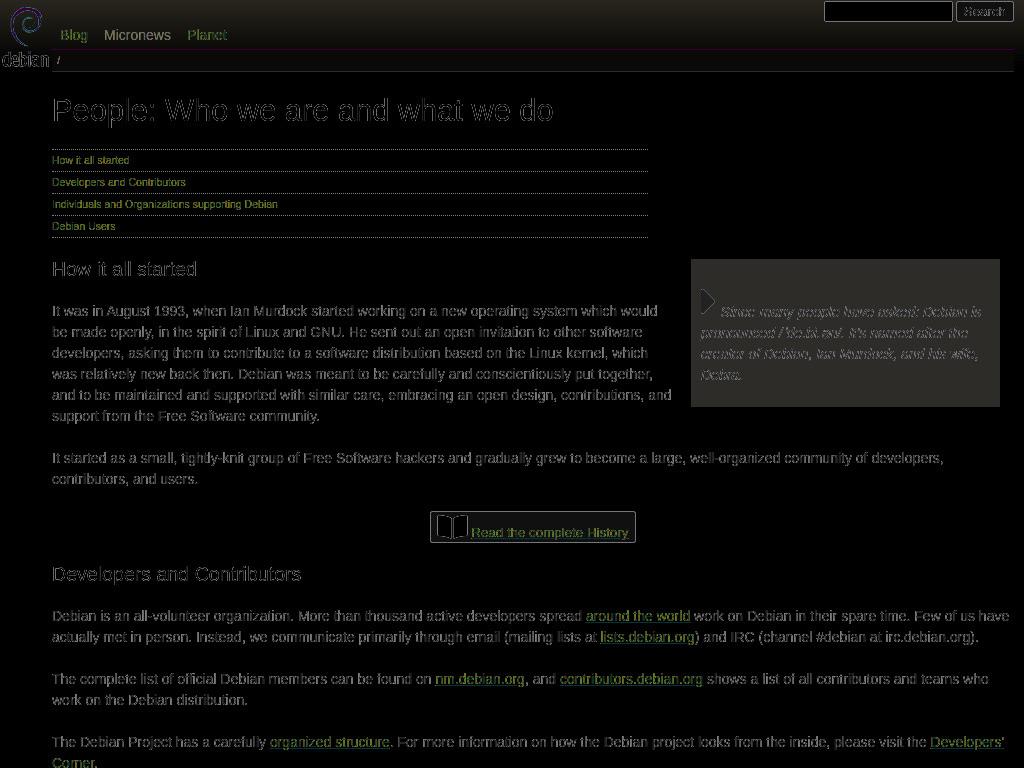Jump to Individuals and Organizations supporting Debian
The height and width of the screenshot is (768, 1024).
pyautogui.click(x=165, y=204)
